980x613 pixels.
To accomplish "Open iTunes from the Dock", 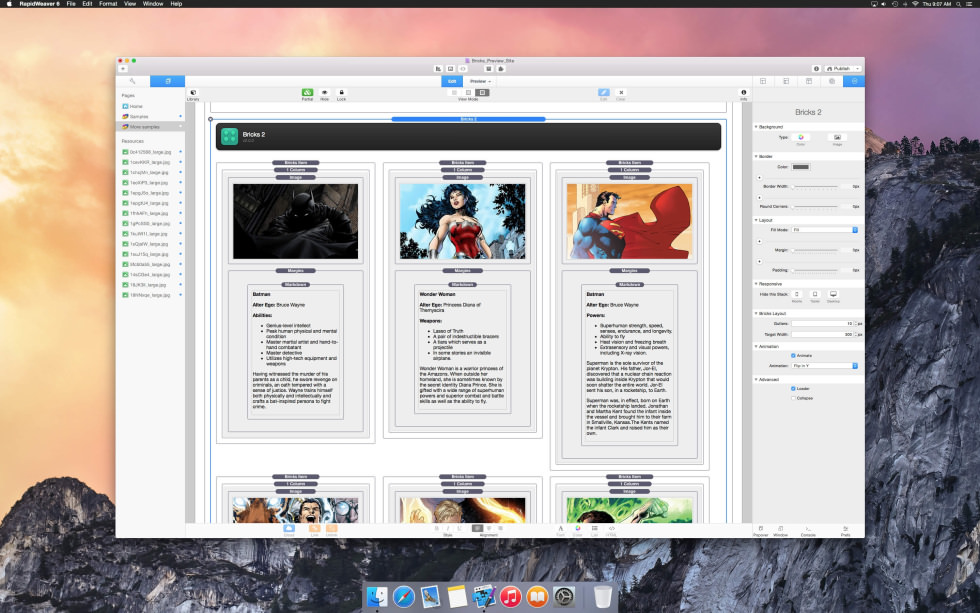I will (x=510, y=597).
